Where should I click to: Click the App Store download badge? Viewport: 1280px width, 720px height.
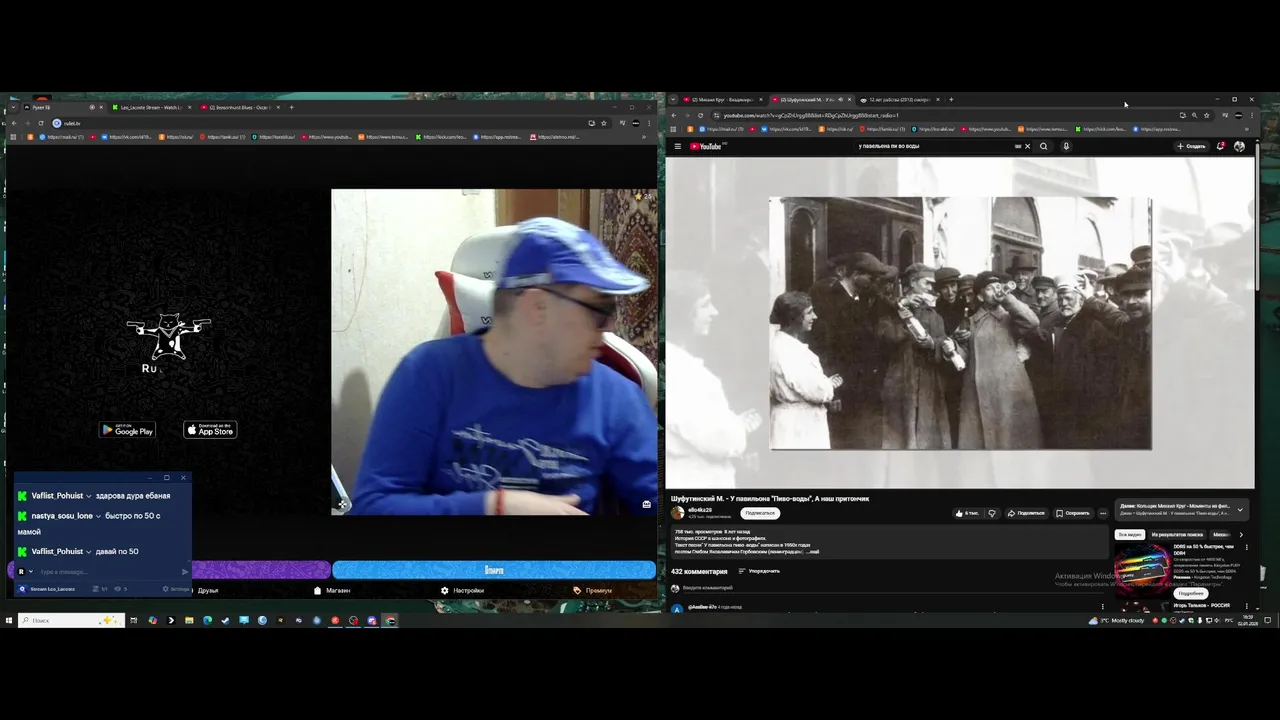tap(210, 430)
